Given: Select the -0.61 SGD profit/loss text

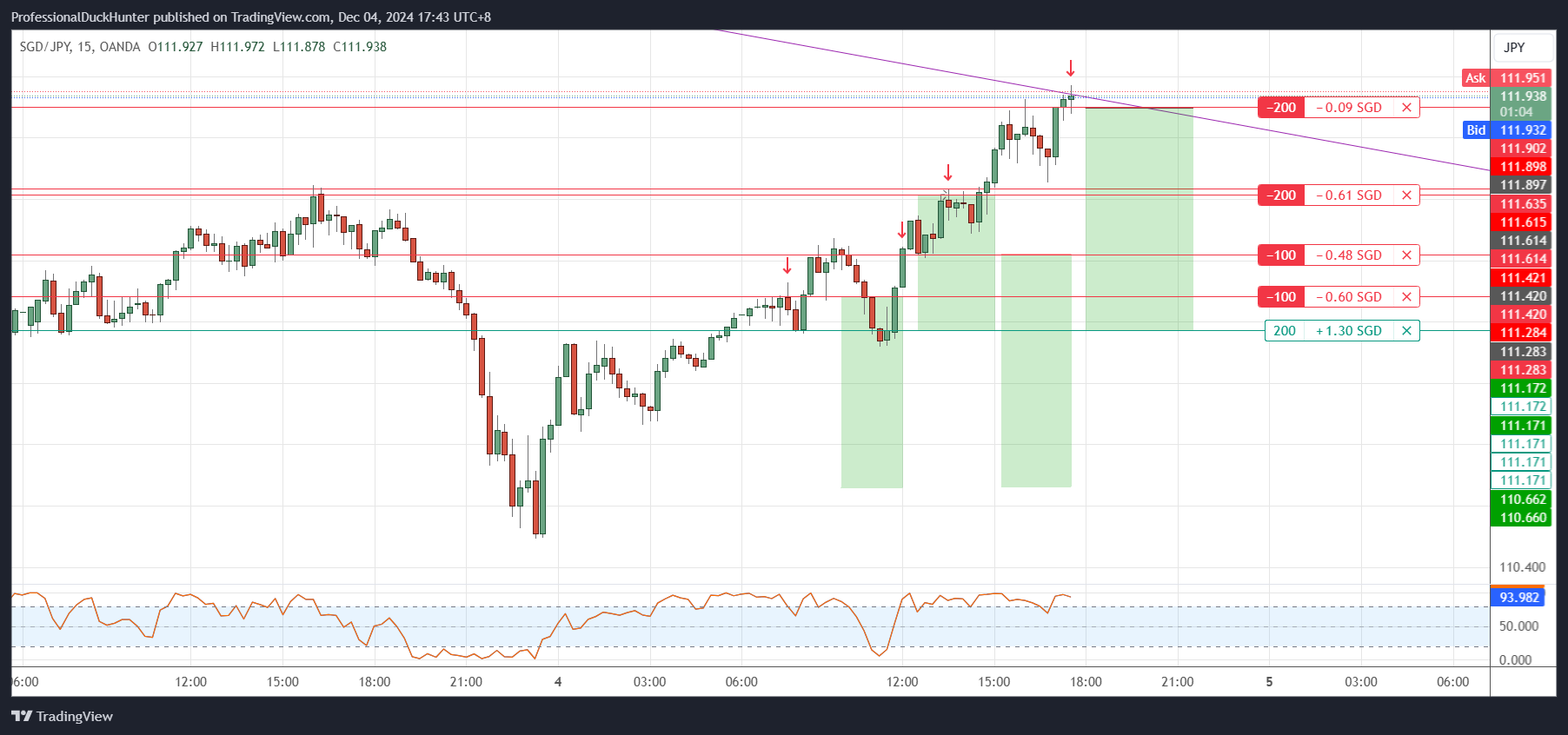Looking at the screenshot, I should click(x=1349, y=195).
